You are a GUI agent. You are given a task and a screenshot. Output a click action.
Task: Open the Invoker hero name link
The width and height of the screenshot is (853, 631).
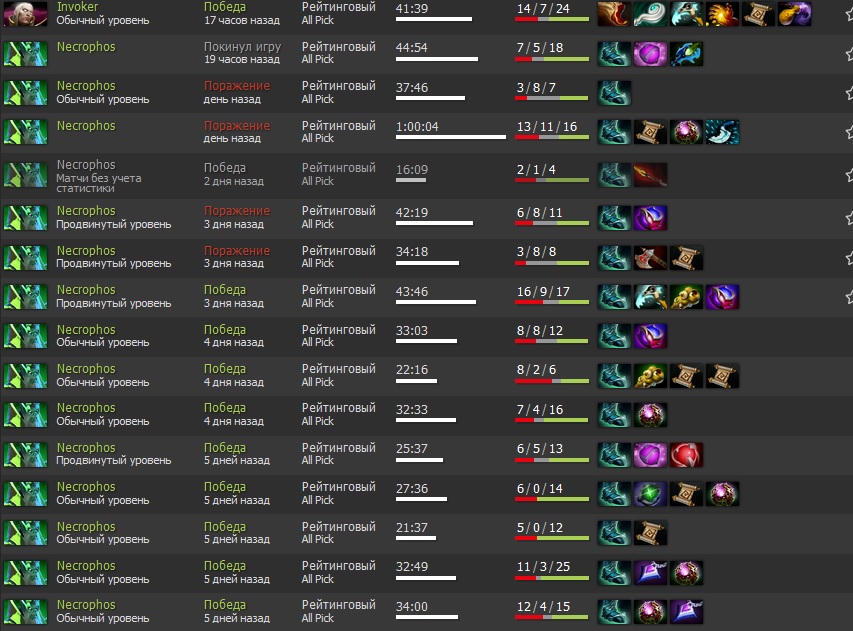[x=77, y=7]
